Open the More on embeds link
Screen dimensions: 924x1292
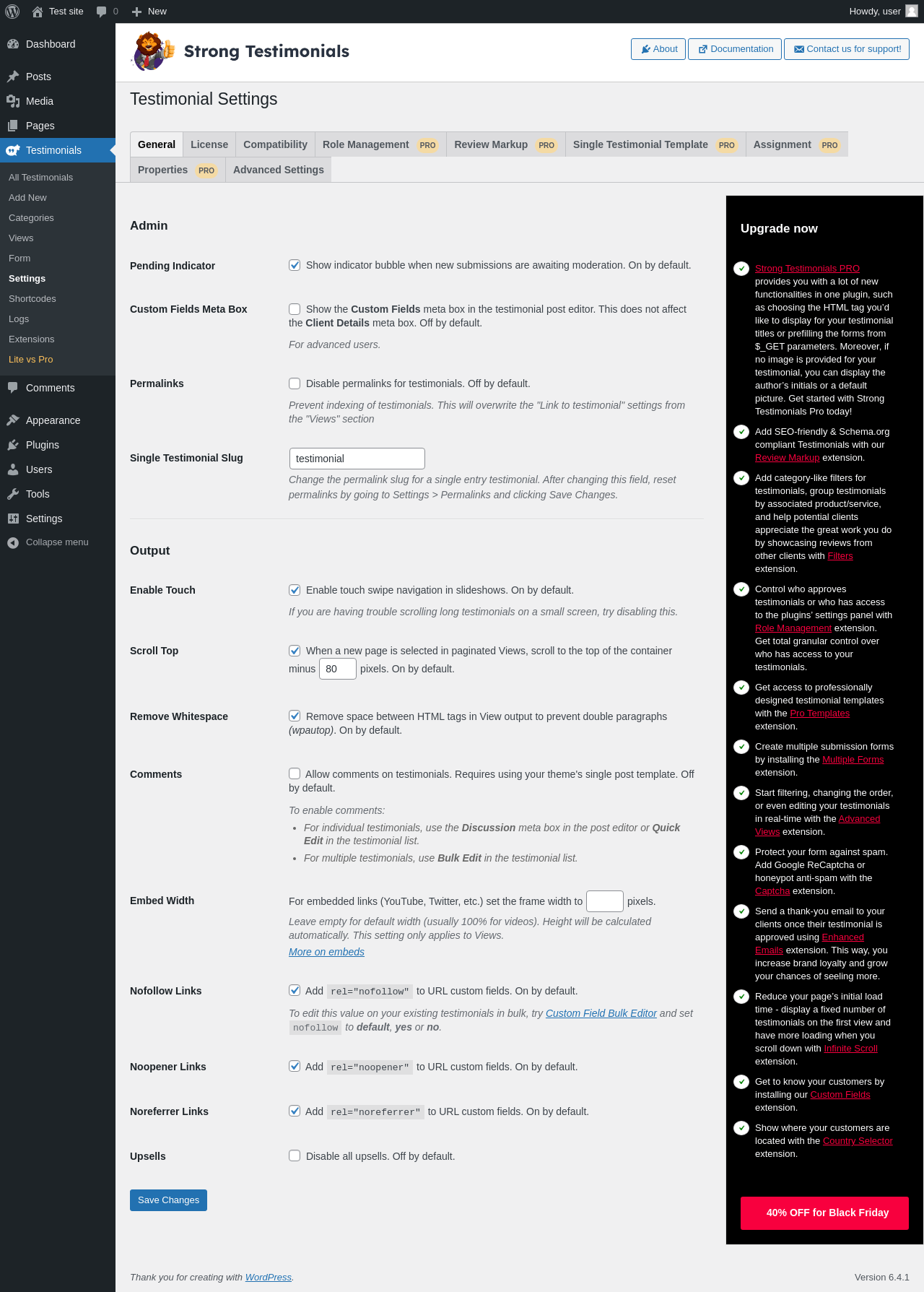(x=326, y=952)
